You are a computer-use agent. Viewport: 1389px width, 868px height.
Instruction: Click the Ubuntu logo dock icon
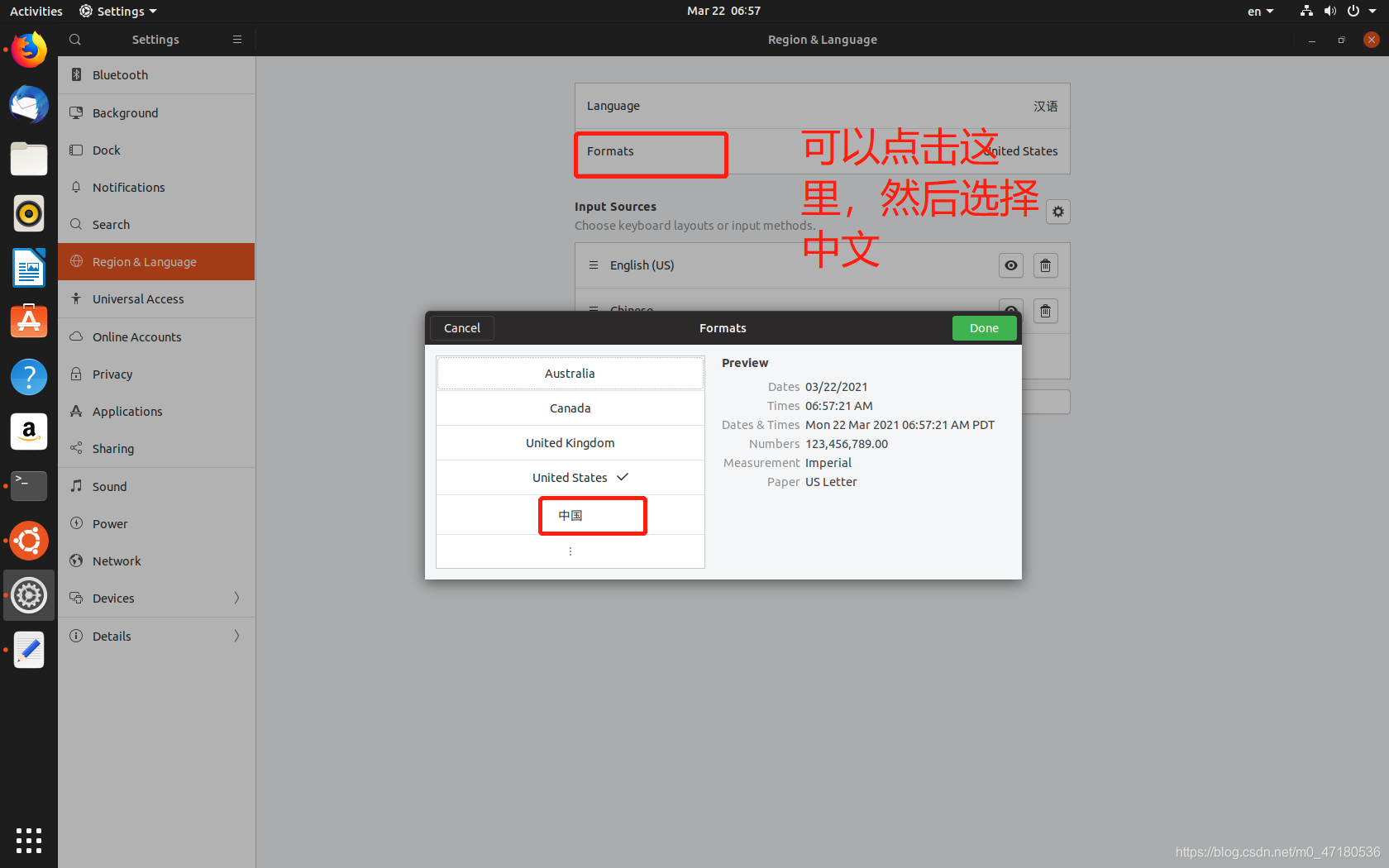point(29,541)
